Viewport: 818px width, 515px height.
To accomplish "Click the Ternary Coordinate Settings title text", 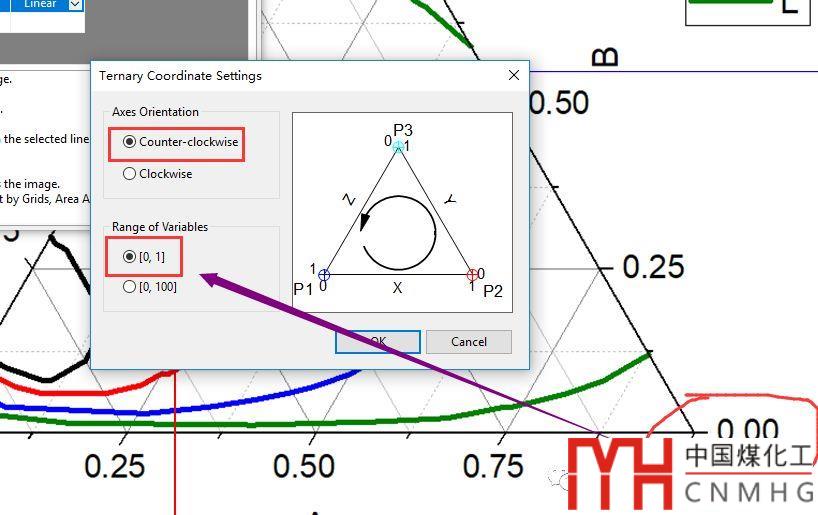I will pyautogui.click(x=181, y=76).
